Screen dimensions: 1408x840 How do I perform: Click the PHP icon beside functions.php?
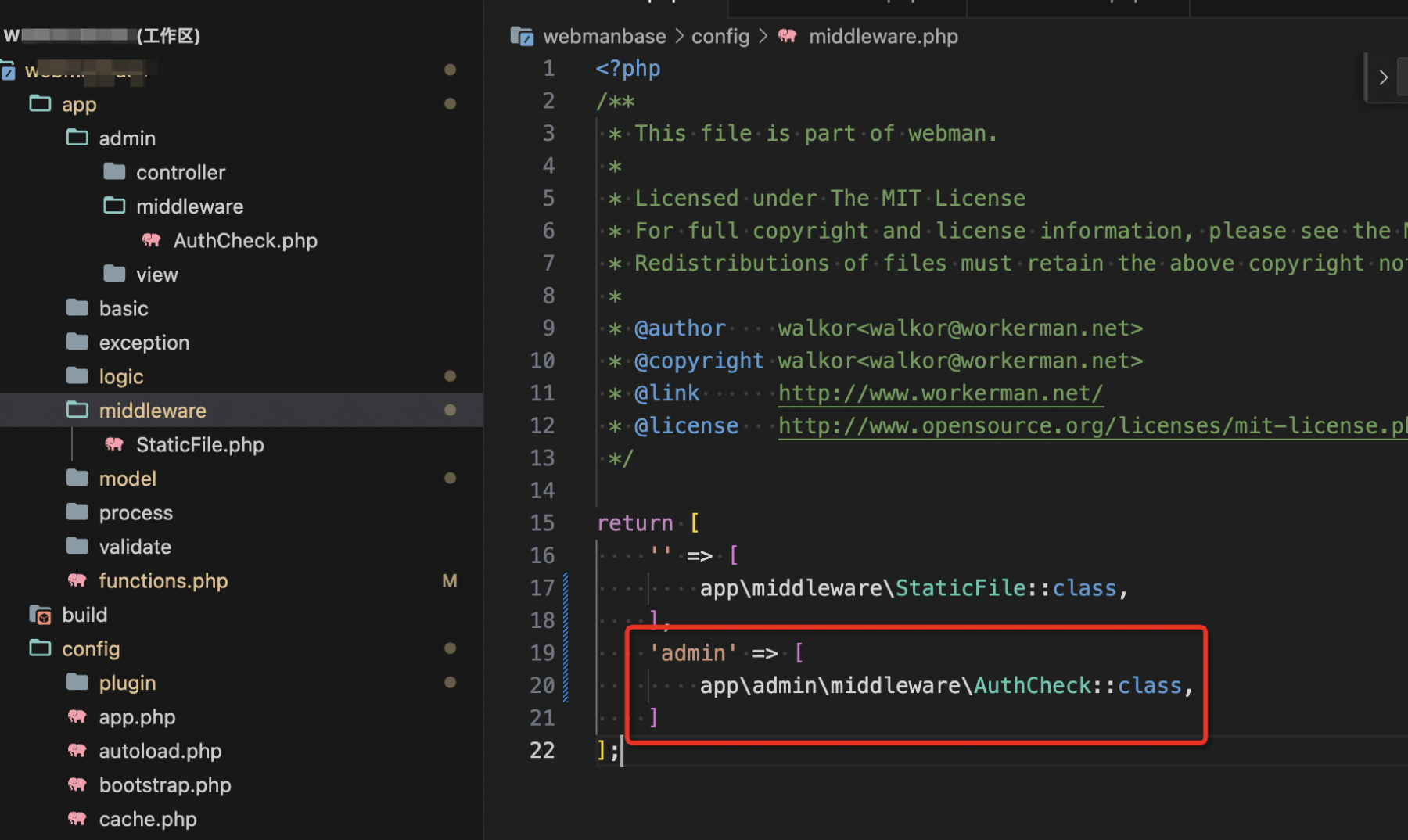(x=77, y=580)
